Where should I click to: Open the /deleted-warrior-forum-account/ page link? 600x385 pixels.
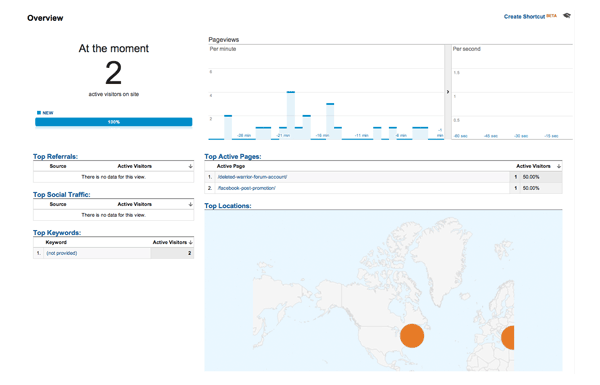252,177
